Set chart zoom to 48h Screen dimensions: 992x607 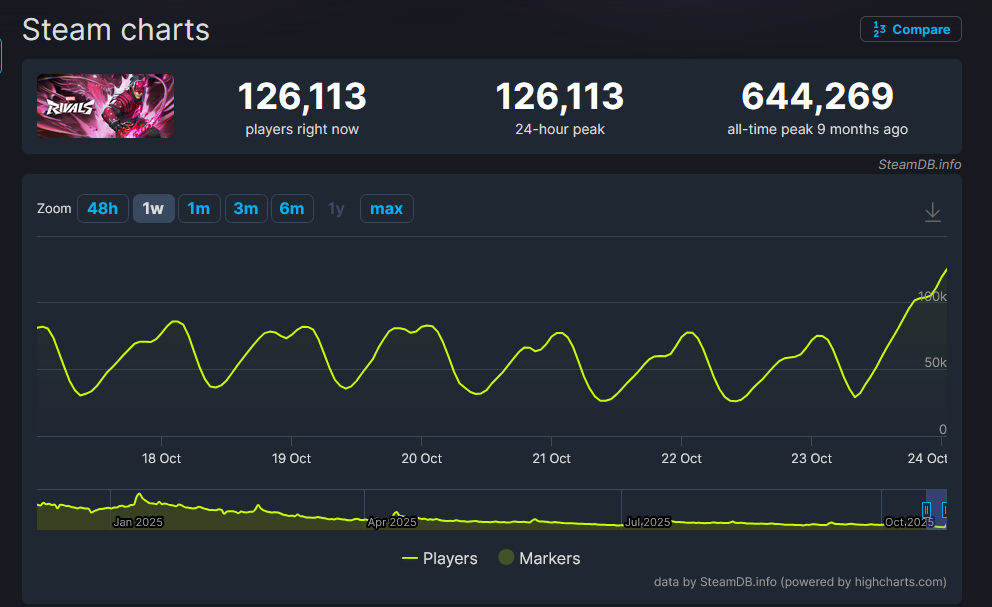coord(102,208)
